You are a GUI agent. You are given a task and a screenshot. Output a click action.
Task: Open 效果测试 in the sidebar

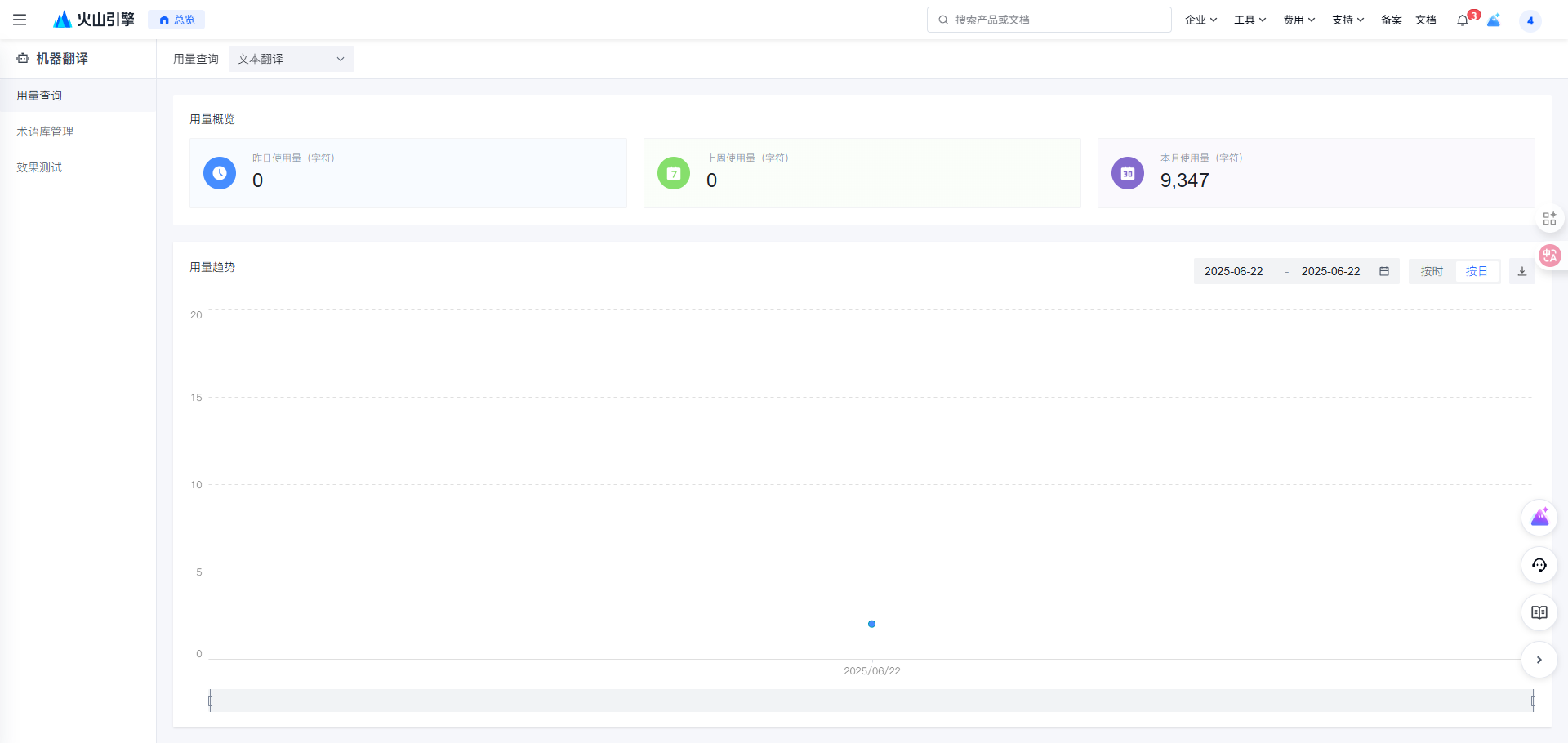tap(39, 167)
